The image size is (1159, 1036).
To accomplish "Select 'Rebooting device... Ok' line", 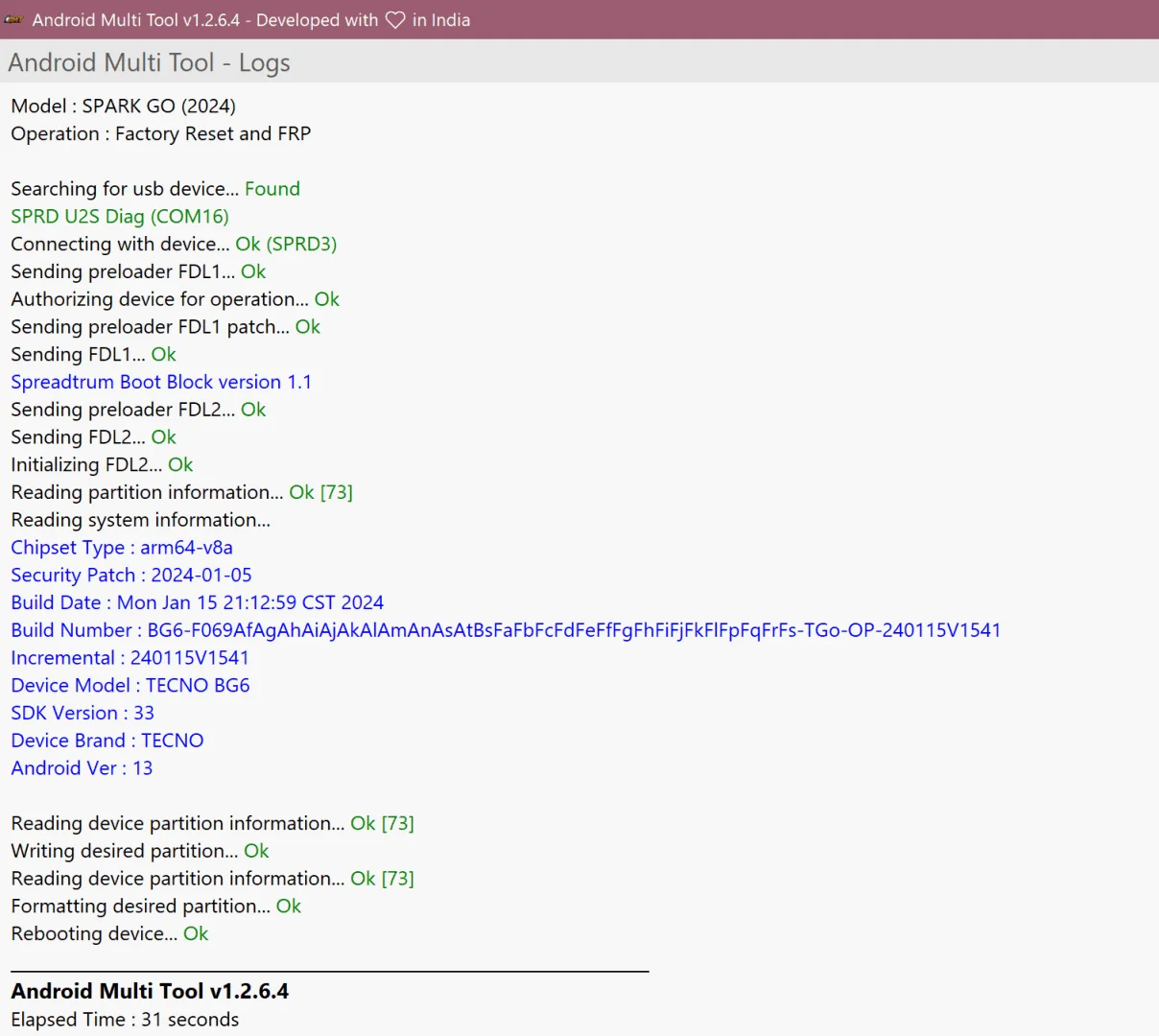I will click(109, 934).
